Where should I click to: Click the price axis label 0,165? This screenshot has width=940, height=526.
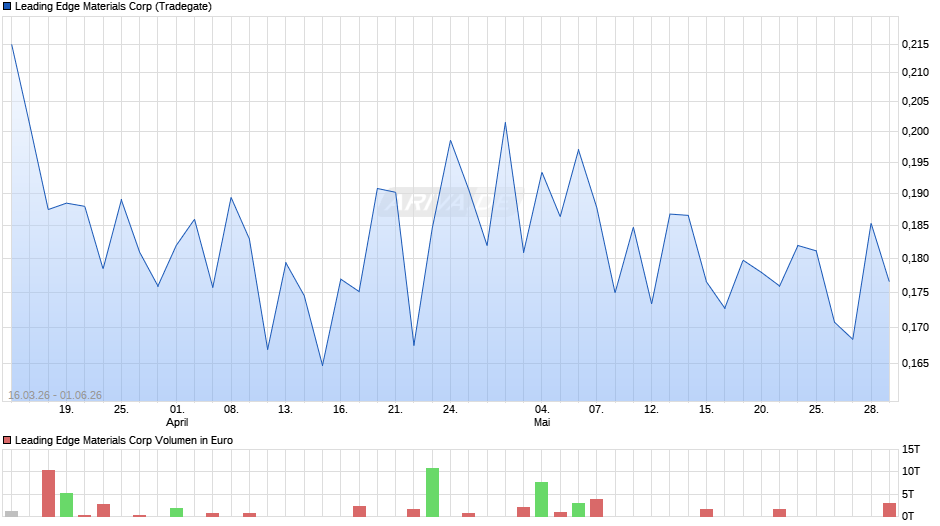tap(915, 363)
